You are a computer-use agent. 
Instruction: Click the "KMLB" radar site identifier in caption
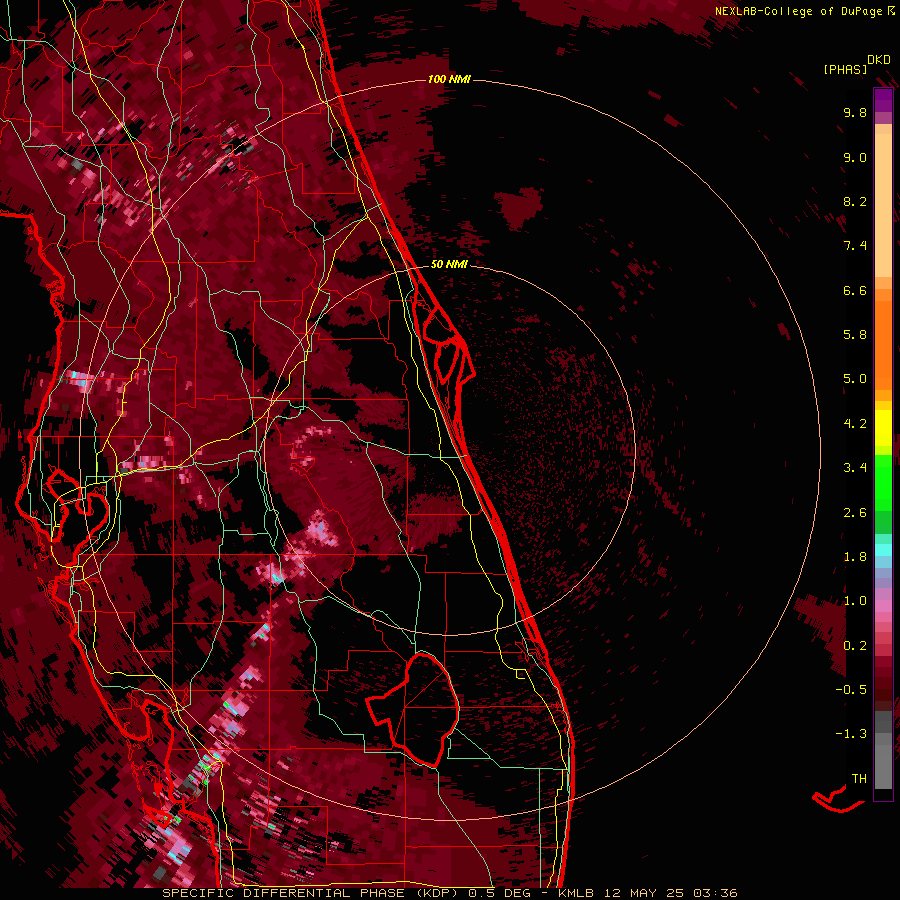click(x=576, y=893)
